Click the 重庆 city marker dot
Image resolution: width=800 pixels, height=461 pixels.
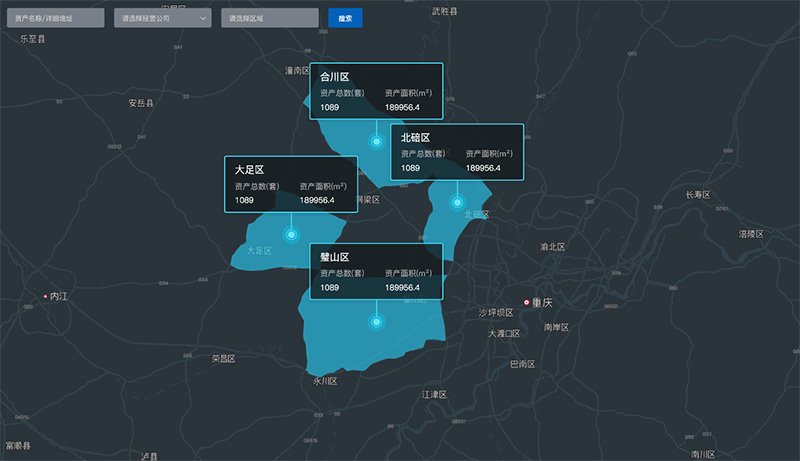[527, 302]
